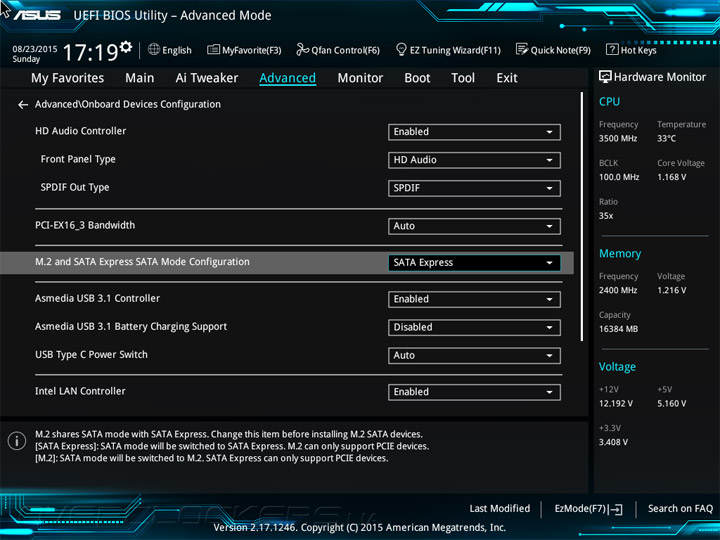This screenshot has height=540, width=720.
Task: Switch to the Monitor tab
Action: point(360,78)
